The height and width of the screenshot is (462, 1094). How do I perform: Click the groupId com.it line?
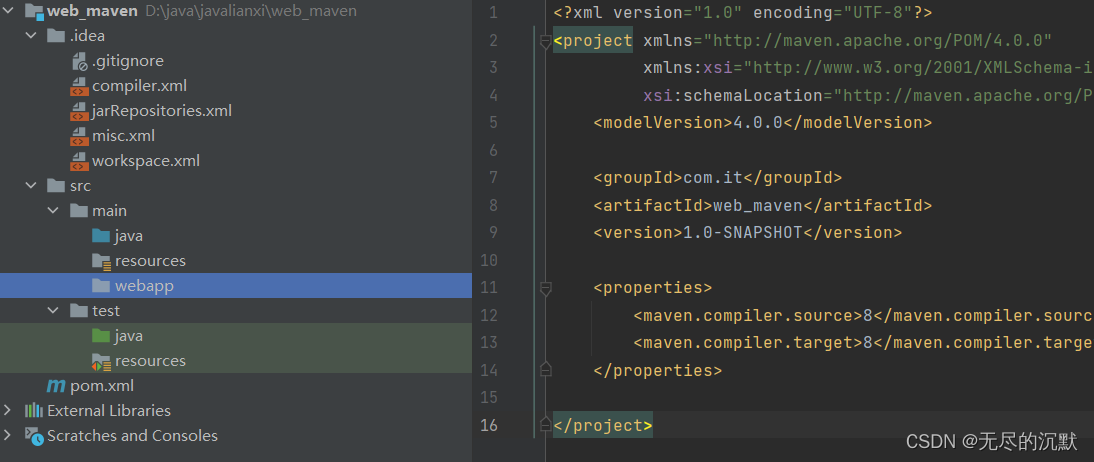718,178
